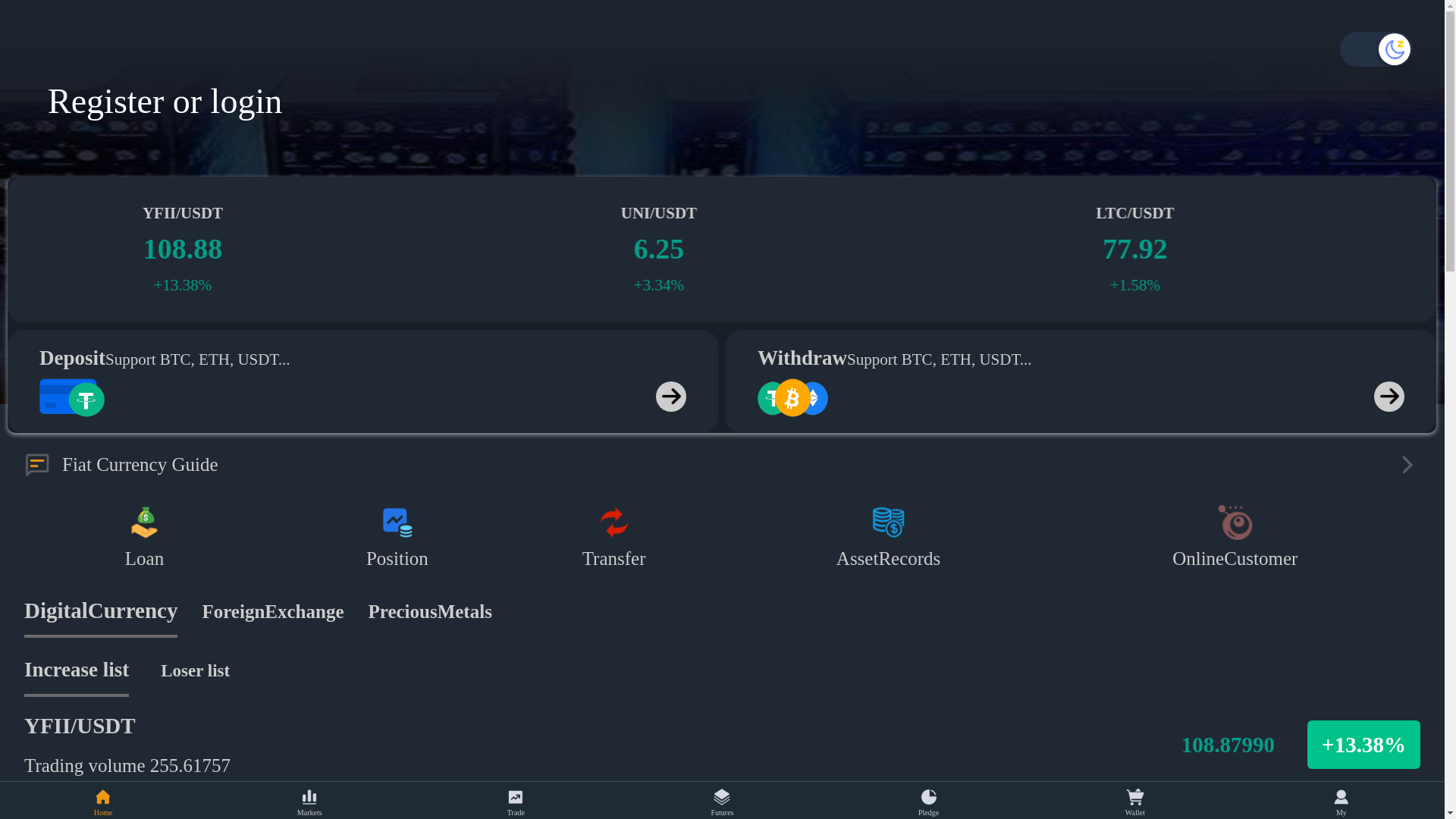The width and height of the screenshot is (1456, 819).
Task: Select the Increase list tab
Action: point(77,671)
